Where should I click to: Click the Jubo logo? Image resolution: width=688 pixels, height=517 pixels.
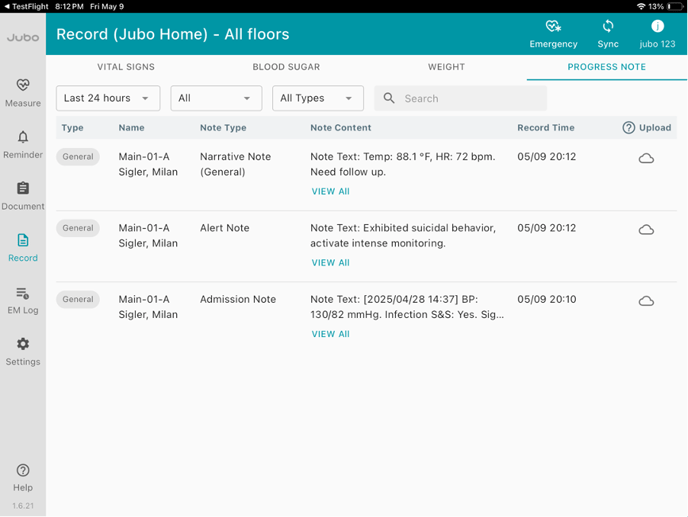click(23, 38)
